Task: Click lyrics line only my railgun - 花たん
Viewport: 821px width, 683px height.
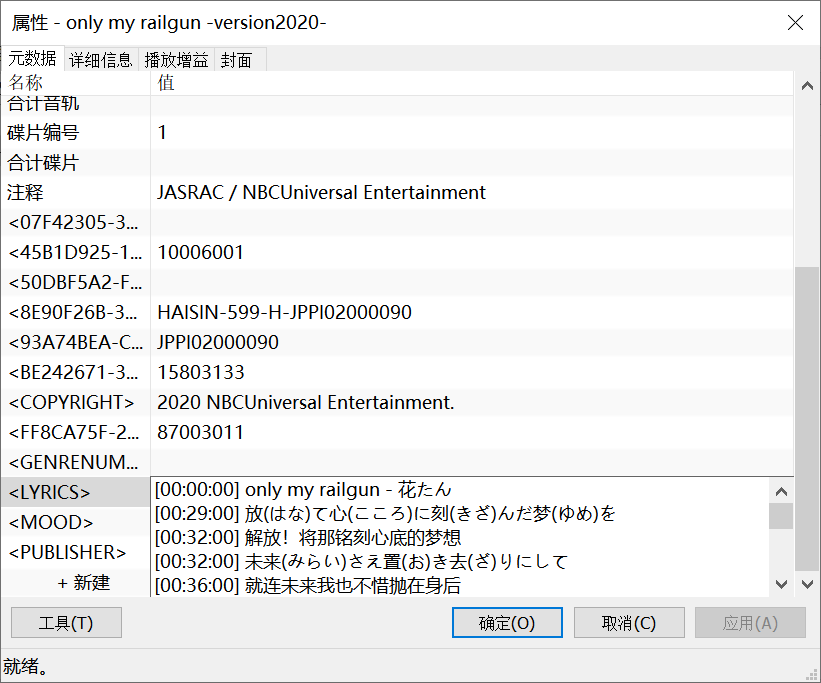Action: 348,489
